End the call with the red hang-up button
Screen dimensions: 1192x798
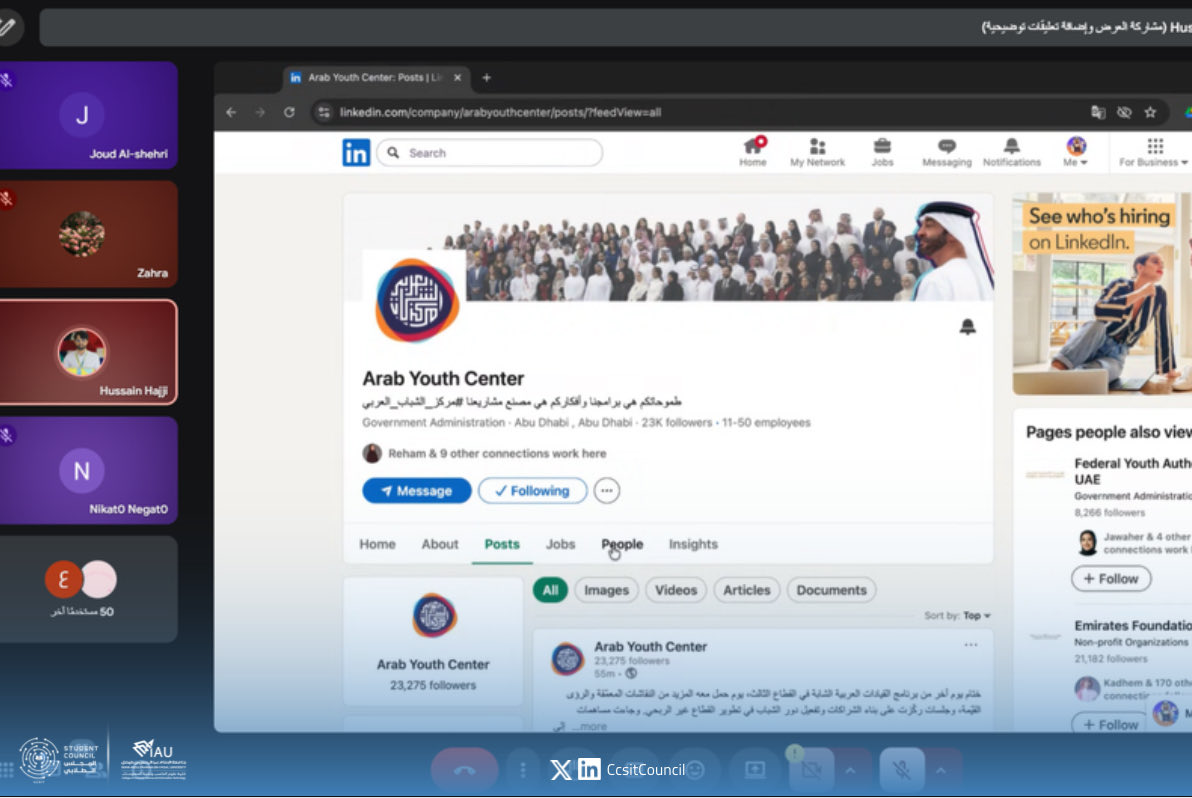464,770
